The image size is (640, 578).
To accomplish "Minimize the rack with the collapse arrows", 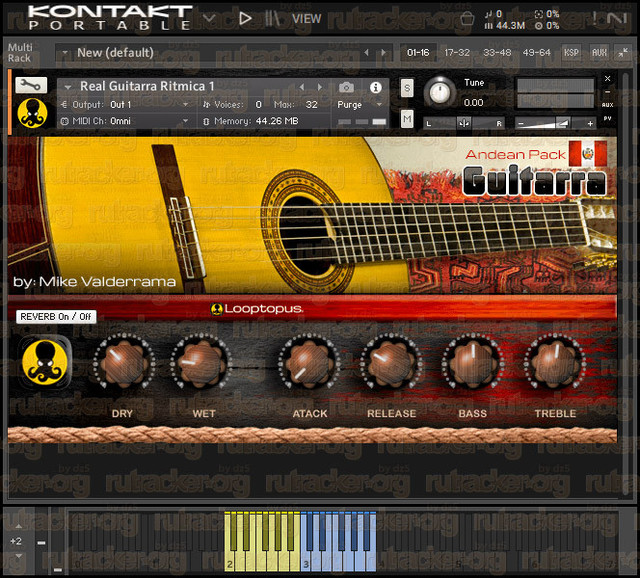I will (x=623, y=52).
